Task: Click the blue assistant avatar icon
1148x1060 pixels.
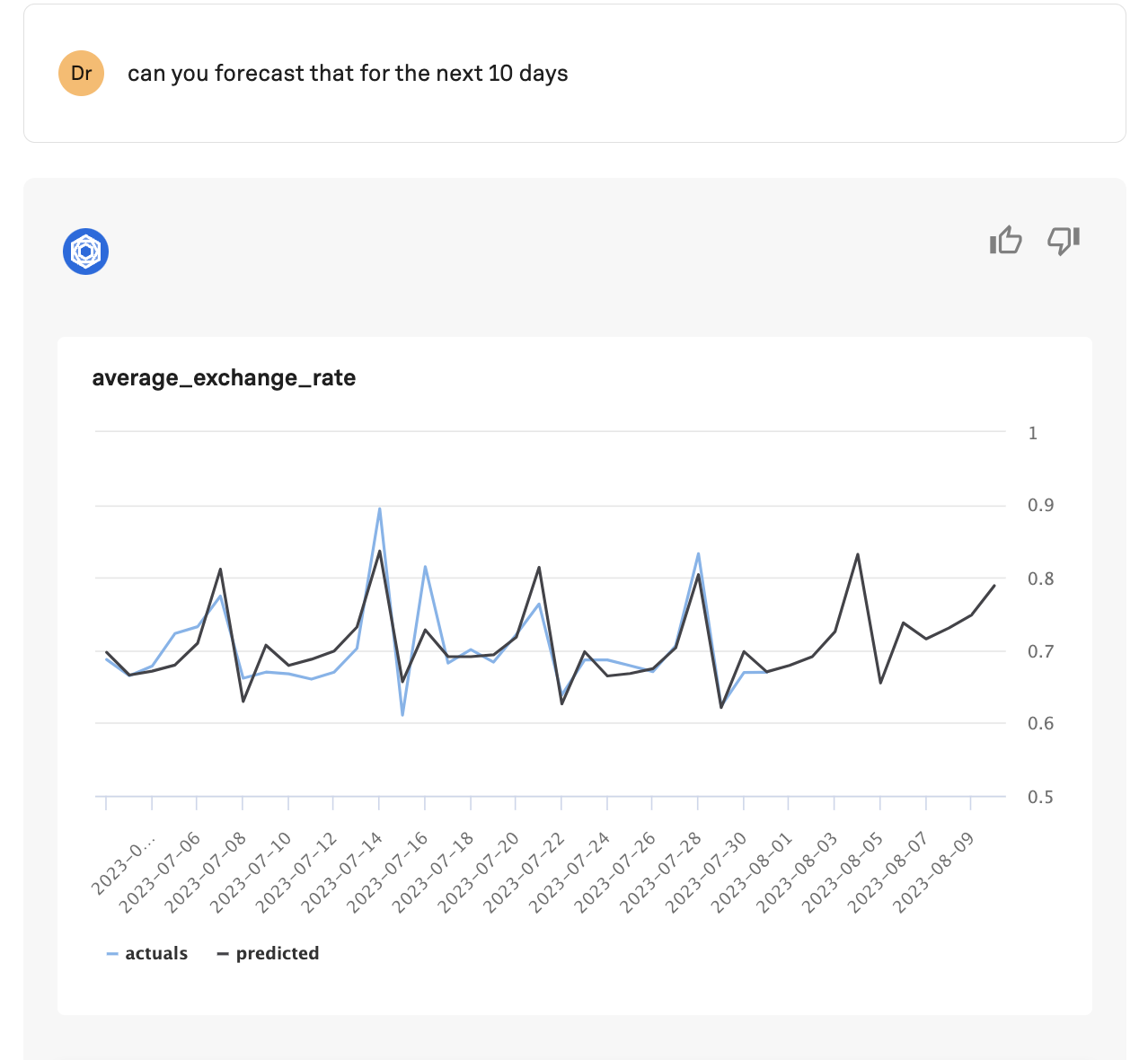Action: click(85, 252)
